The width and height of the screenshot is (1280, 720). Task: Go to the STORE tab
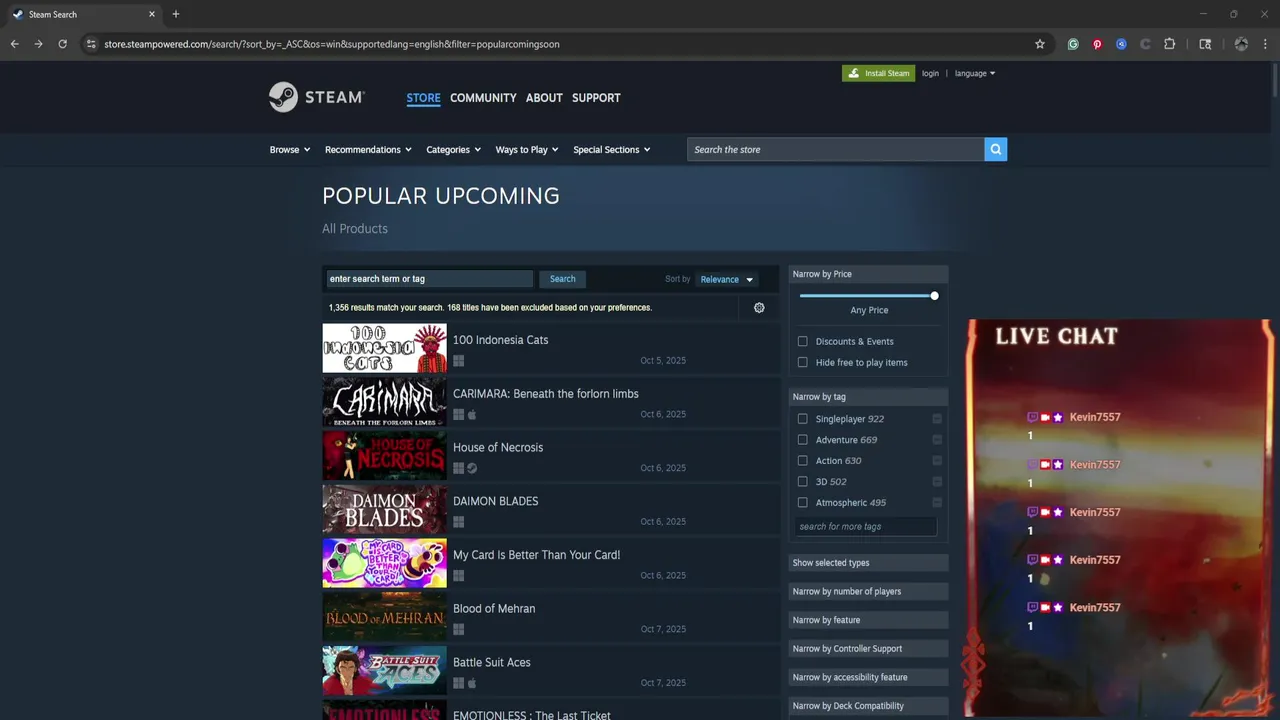[x=423, y=98]
